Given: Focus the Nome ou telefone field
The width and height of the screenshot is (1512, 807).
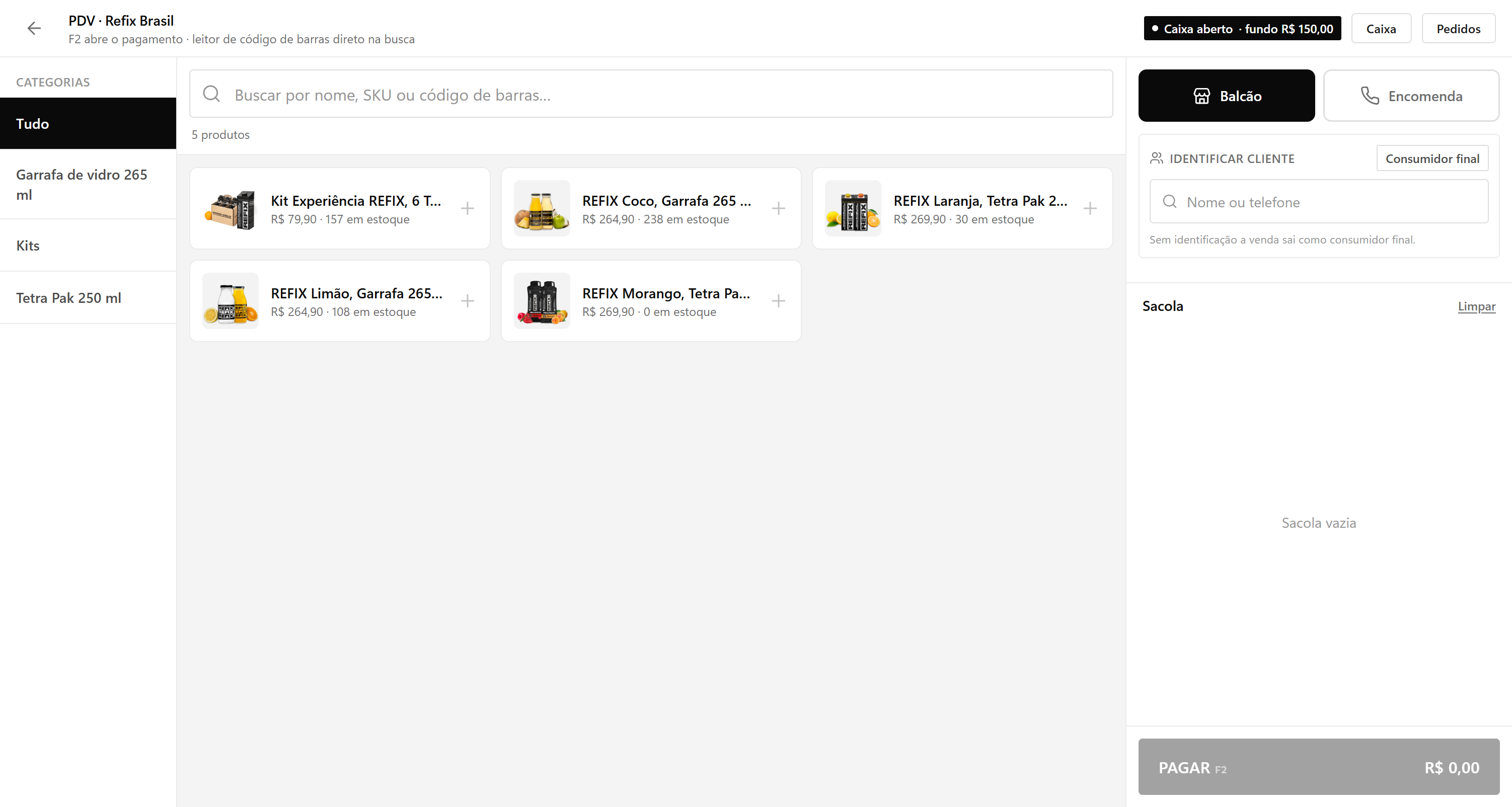Looking at the screenshot, I should pyautogui.click(x=1319, y=201).
